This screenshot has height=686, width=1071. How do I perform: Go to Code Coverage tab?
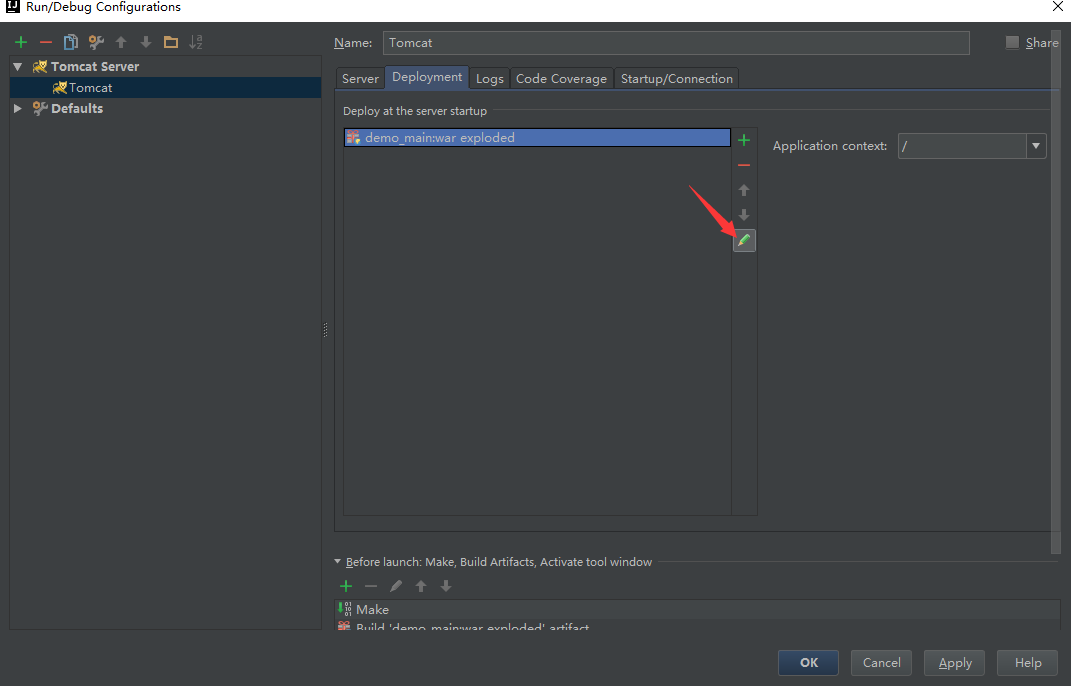tap(561, 79)
